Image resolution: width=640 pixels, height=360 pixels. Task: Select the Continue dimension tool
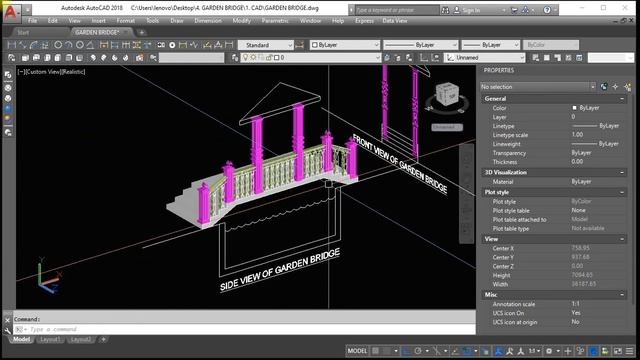click(126, 45)
